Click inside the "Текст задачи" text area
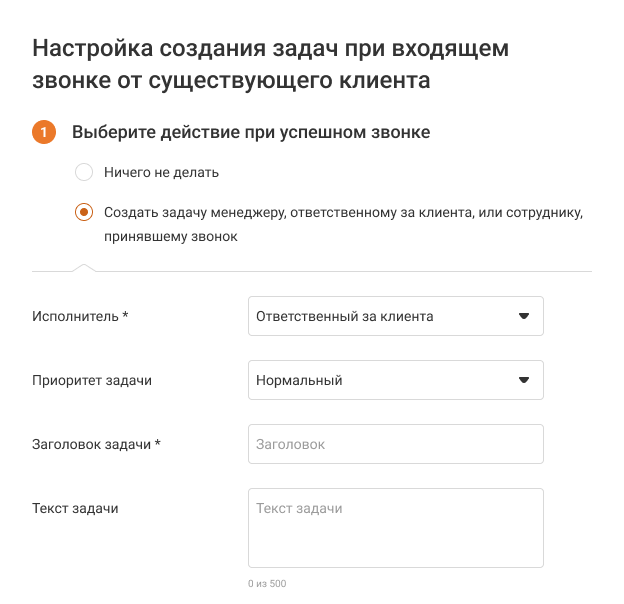This screenshot has height=604, width=624. [x=395, y=528]
